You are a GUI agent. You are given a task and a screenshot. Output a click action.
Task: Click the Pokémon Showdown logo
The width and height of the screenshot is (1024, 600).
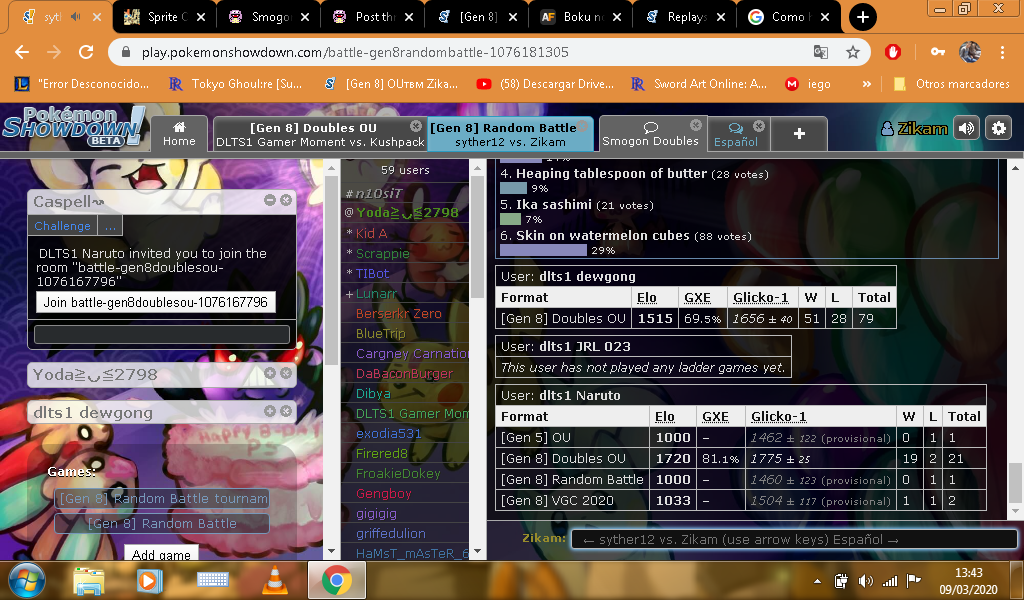click(73, 126)
